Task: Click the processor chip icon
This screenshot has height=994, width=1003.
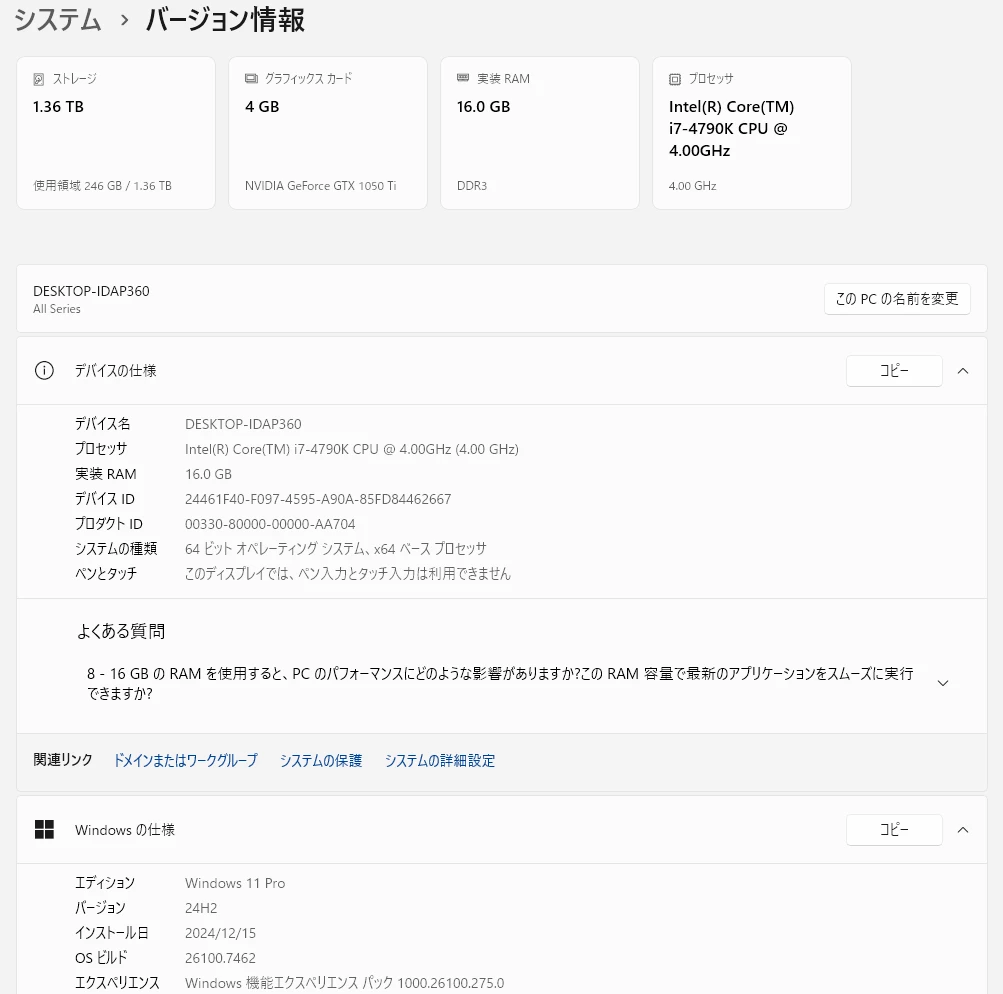Action: point(675,79)
